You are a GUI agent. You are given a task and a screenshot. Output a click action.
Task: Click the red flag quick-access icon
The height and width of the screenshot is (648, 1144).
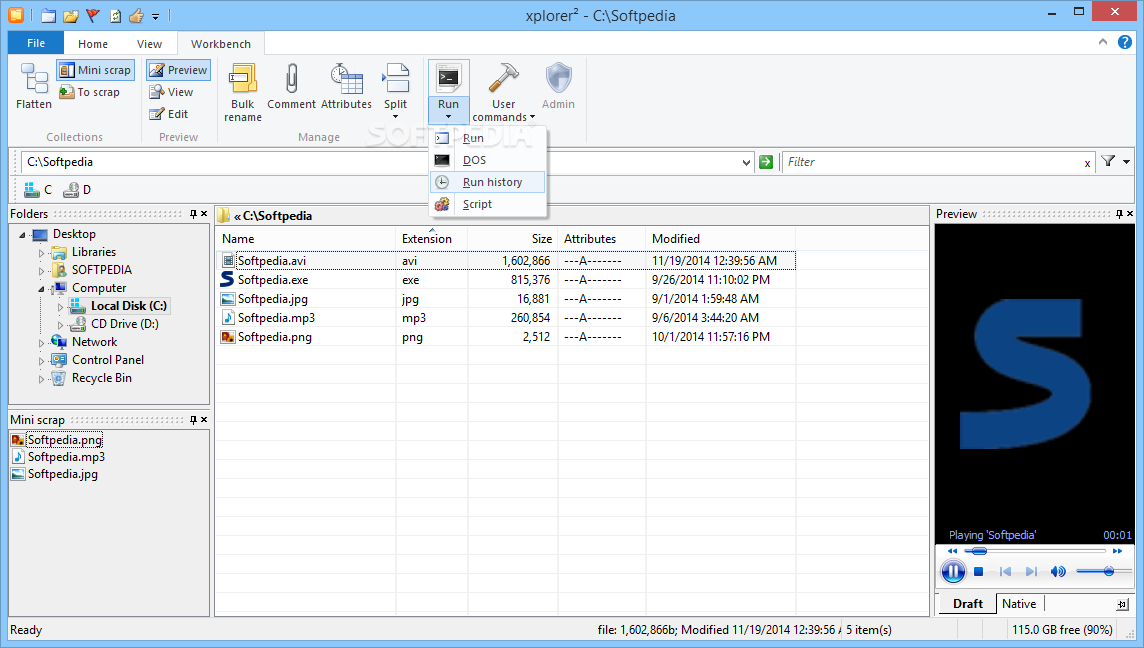tap(93, 15)
